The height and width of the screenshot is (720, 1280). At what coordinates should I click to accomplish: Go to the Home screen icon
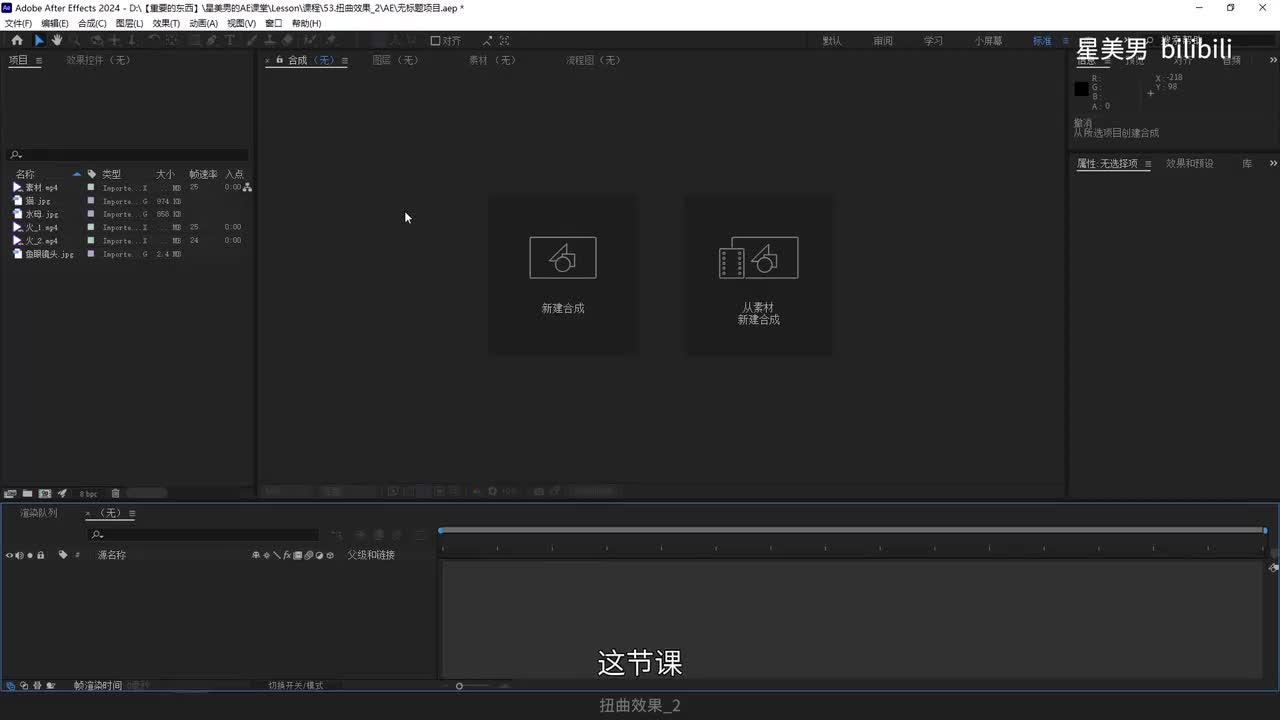click(x=16, y=40)
